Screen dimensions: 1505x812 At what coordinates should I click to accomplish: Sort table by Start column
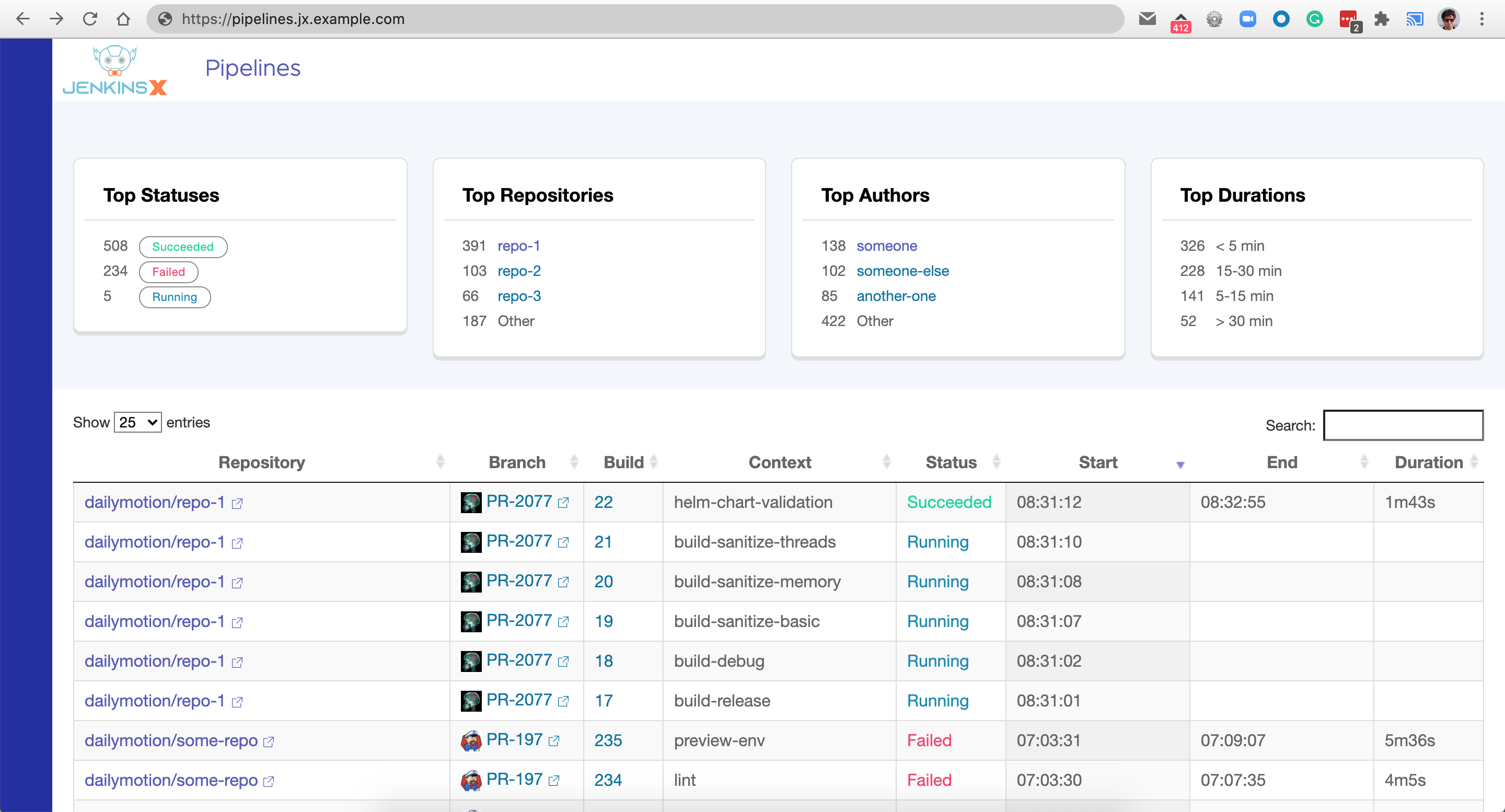click(x=1098, y=462)
